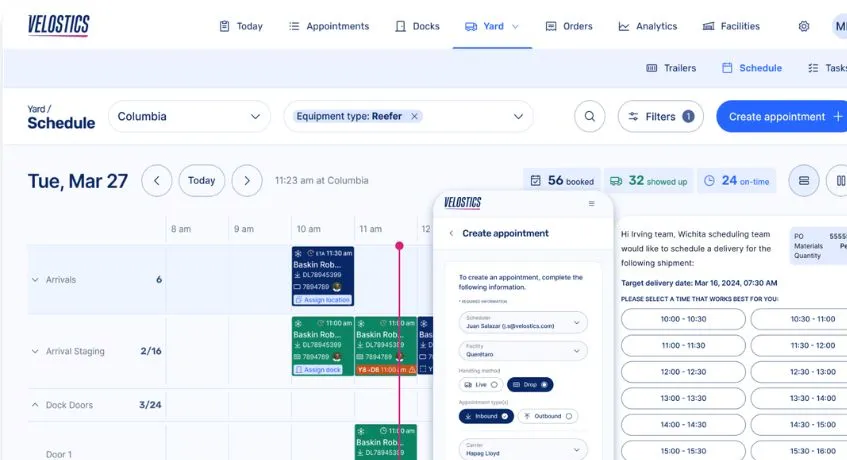
Task: Select the Schedule sub-tab
Action: [752, 68]
